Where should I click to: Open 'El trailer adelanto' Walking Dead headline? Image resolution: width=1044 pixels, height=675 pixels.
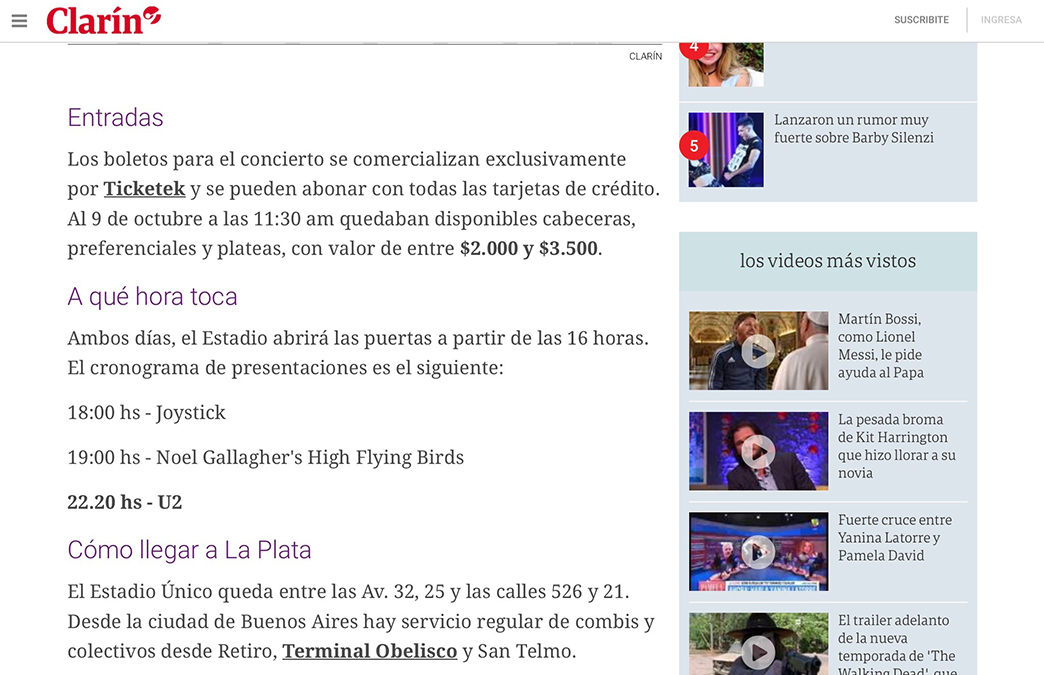coord(897,644)
